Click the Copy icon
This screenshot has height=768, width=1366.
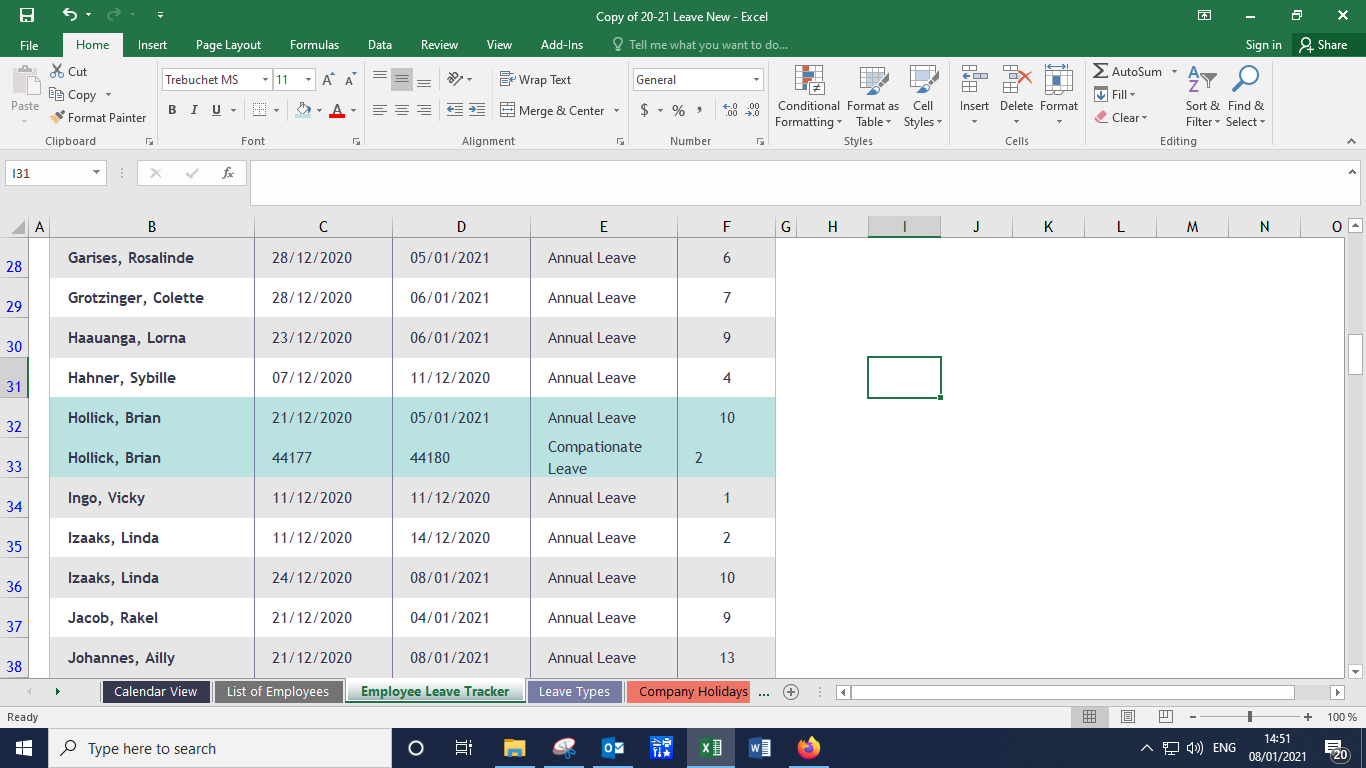point(57,95)
